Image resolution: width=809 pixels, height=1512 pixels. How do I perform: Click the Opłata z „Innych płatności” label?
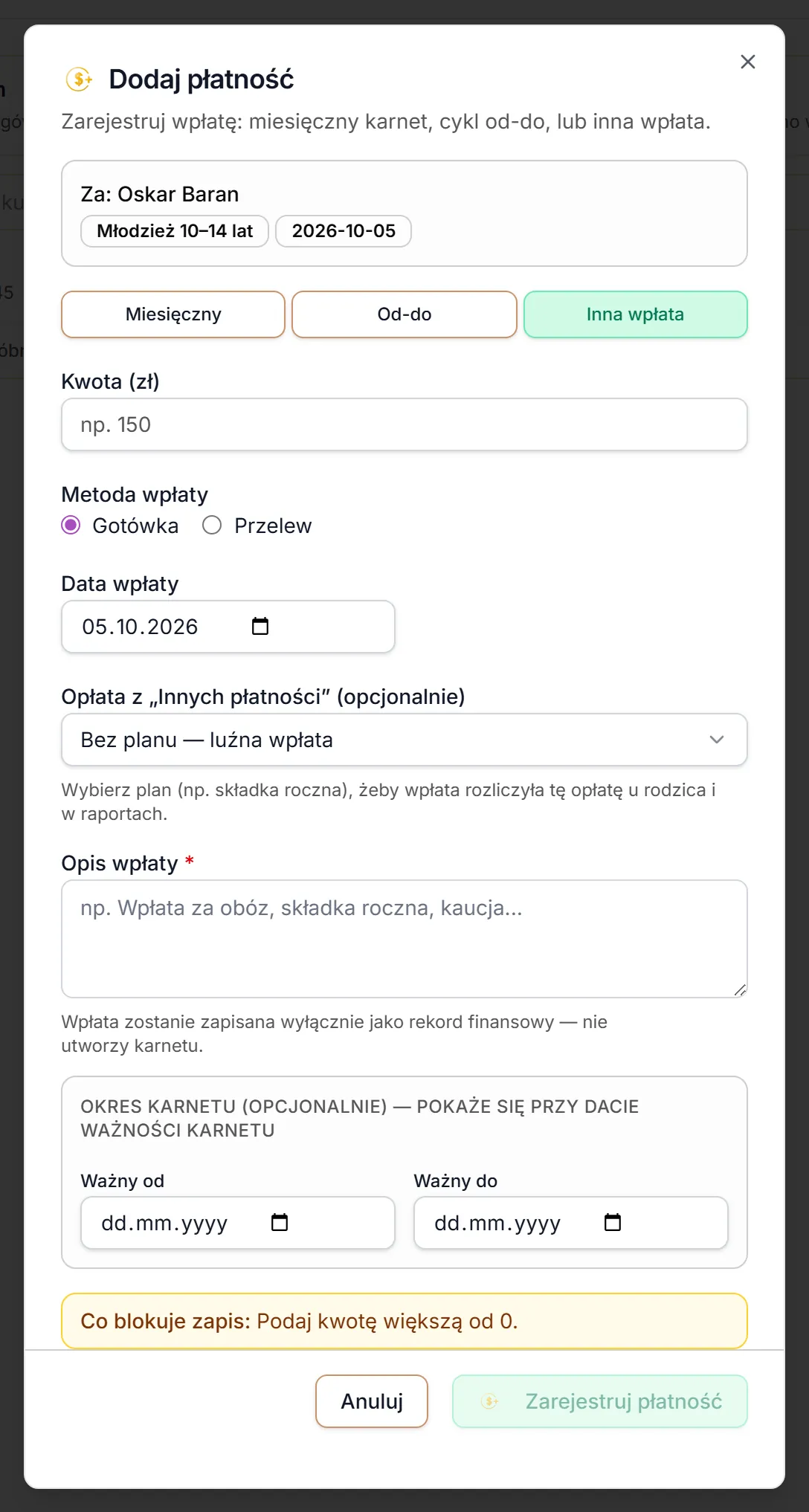click(x=263, y=697)
